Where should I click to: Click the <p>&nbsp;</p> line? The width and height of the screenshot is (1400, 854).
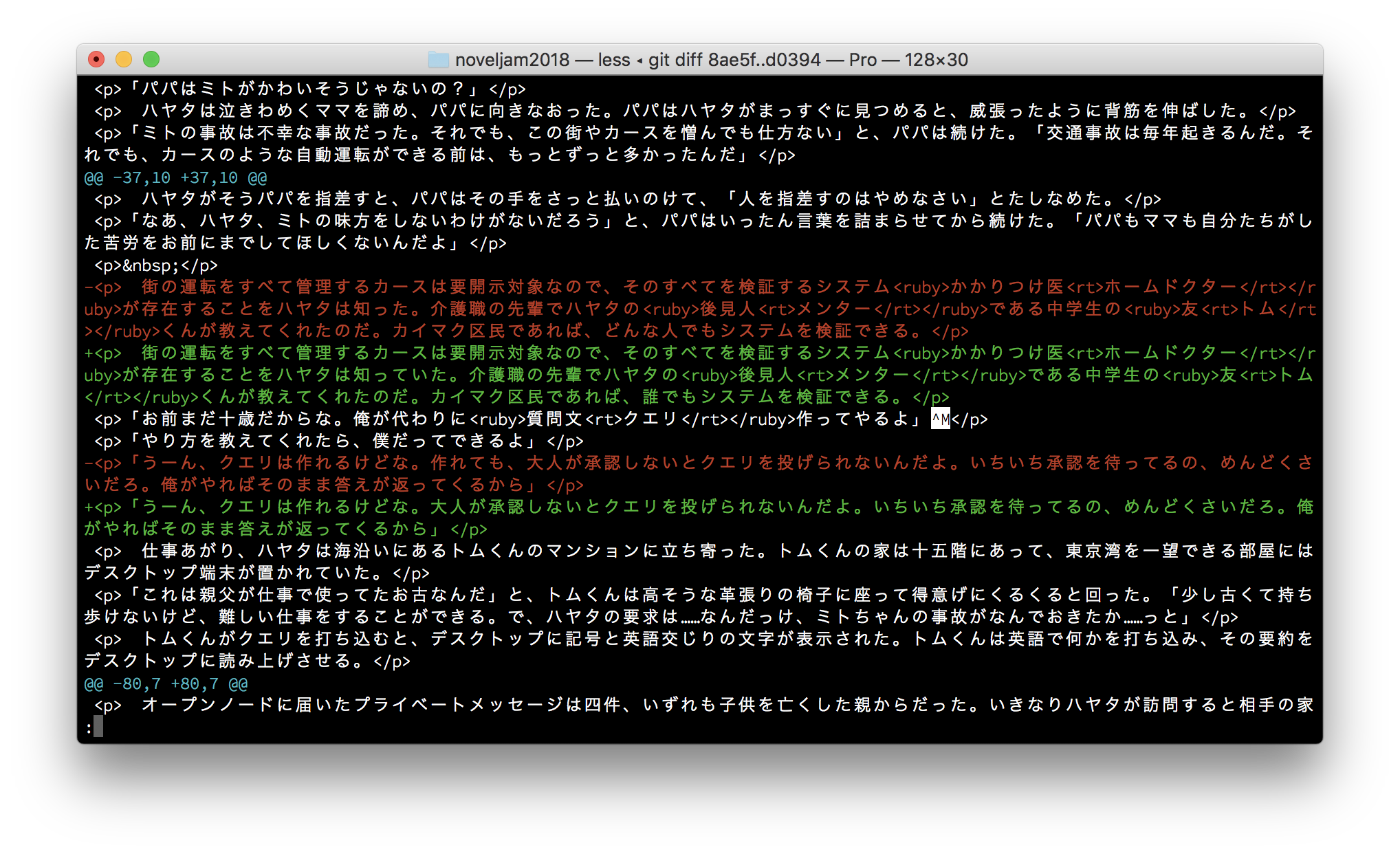click(157, 265)
